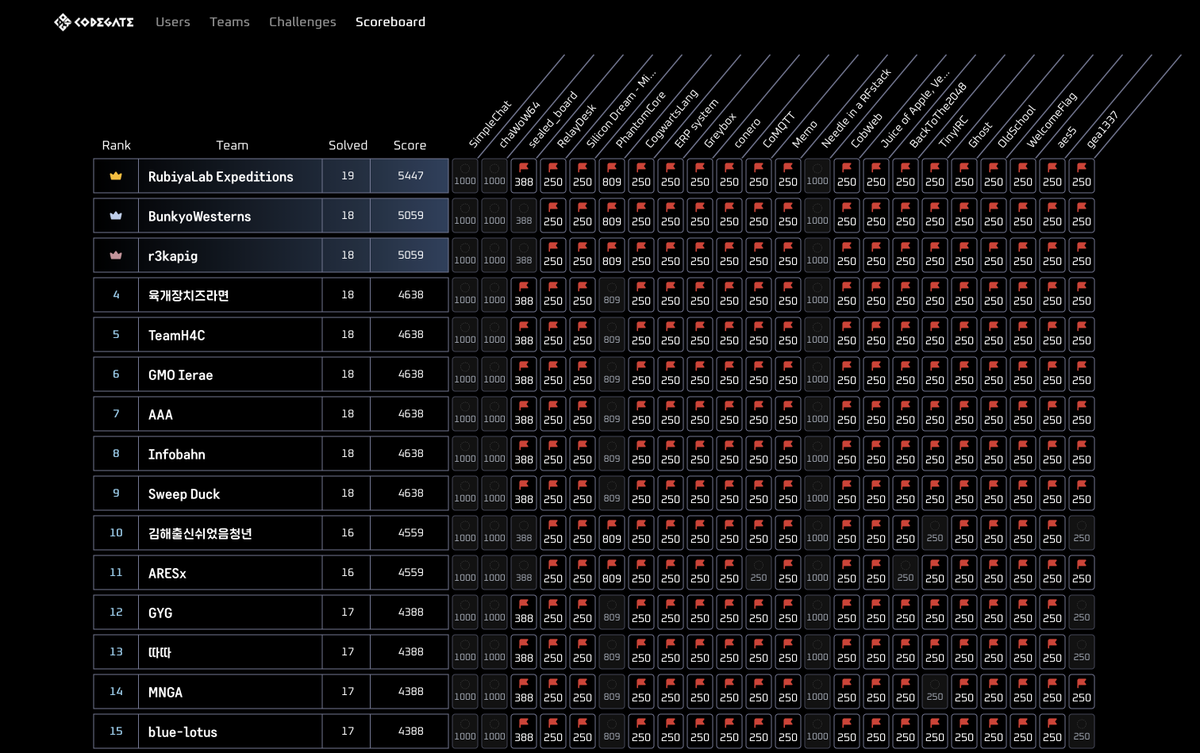
Task: Click RubiyaLab Expeditions' PhantomCore flag cell (809)
Action: (612, 176)
